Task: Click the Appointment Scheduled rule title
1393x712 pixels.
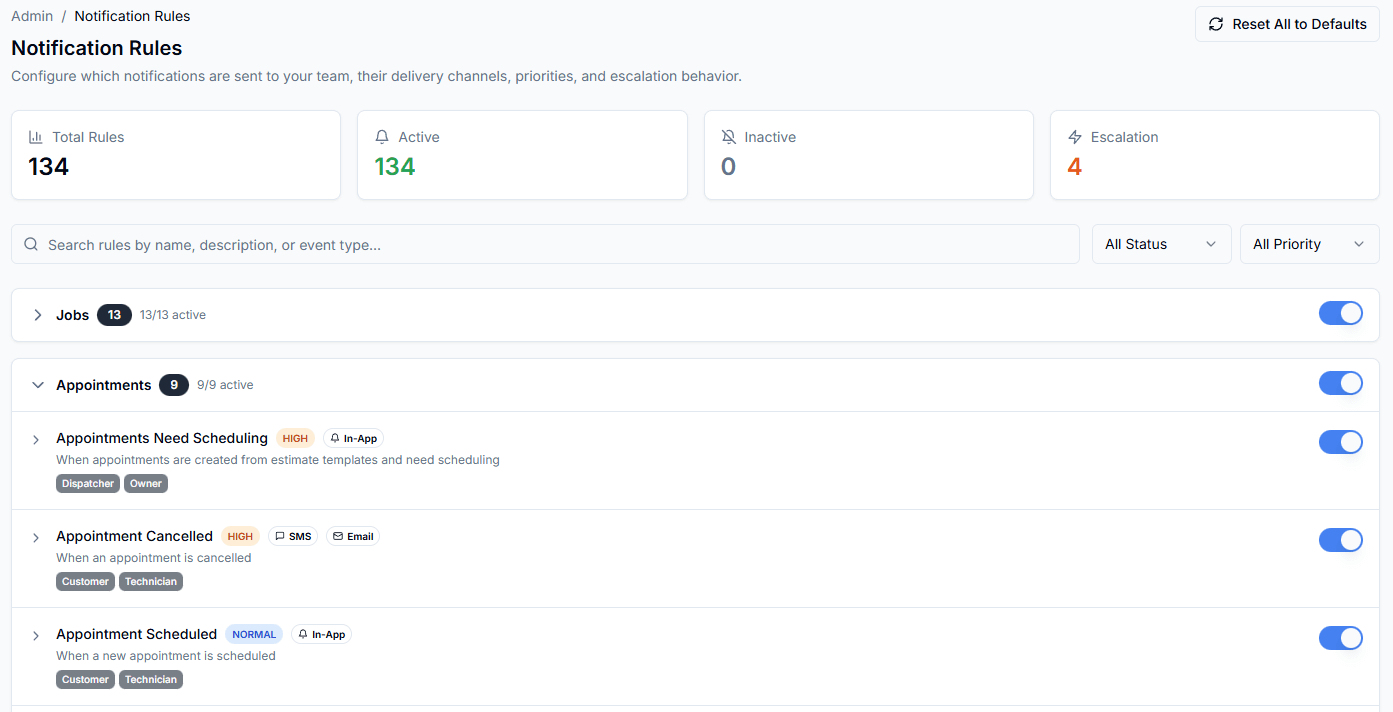Action: tap(136, 634)
